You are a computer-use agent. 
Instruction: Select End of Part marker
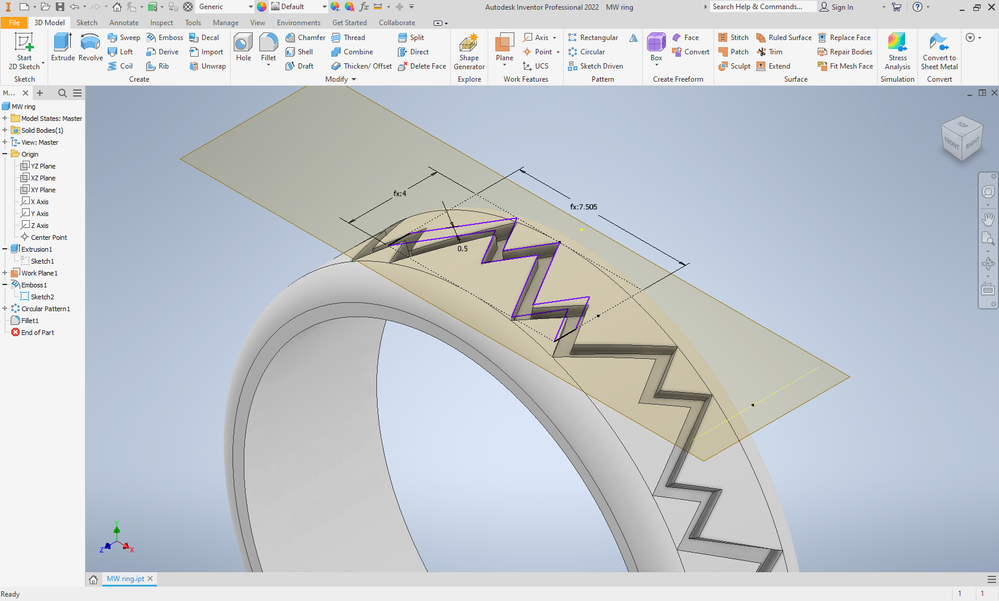32,332
